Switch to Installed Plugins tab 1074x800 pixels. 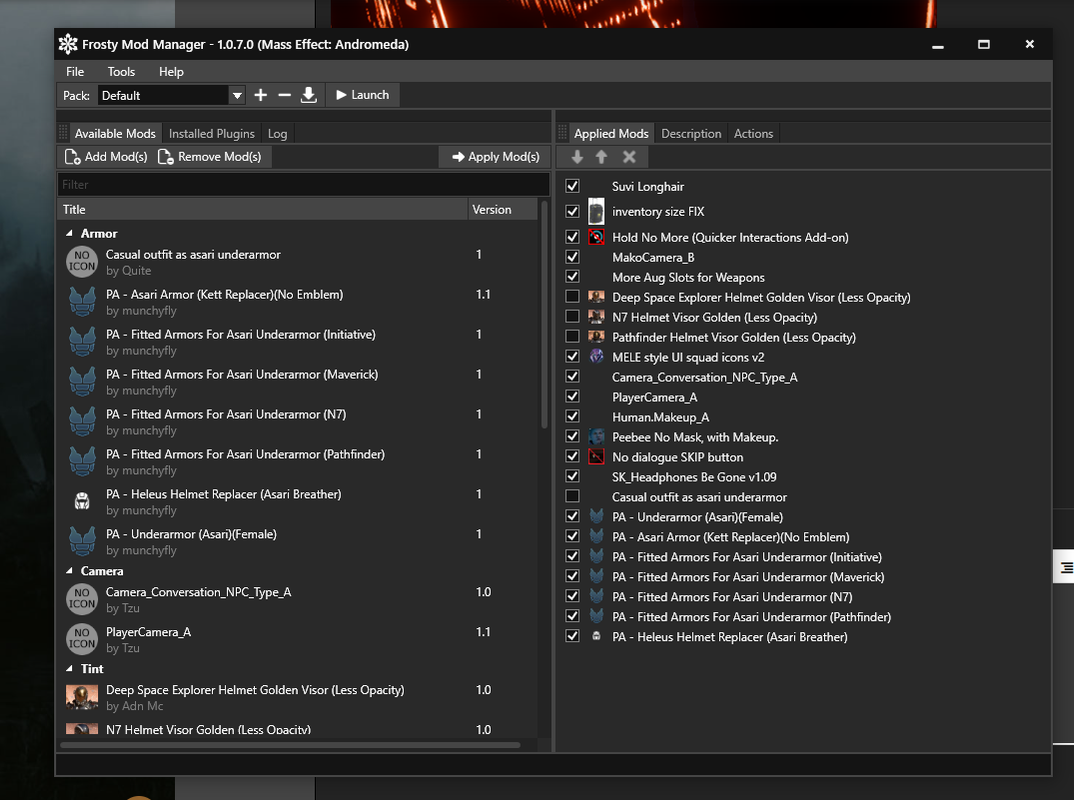click(212, 134)
